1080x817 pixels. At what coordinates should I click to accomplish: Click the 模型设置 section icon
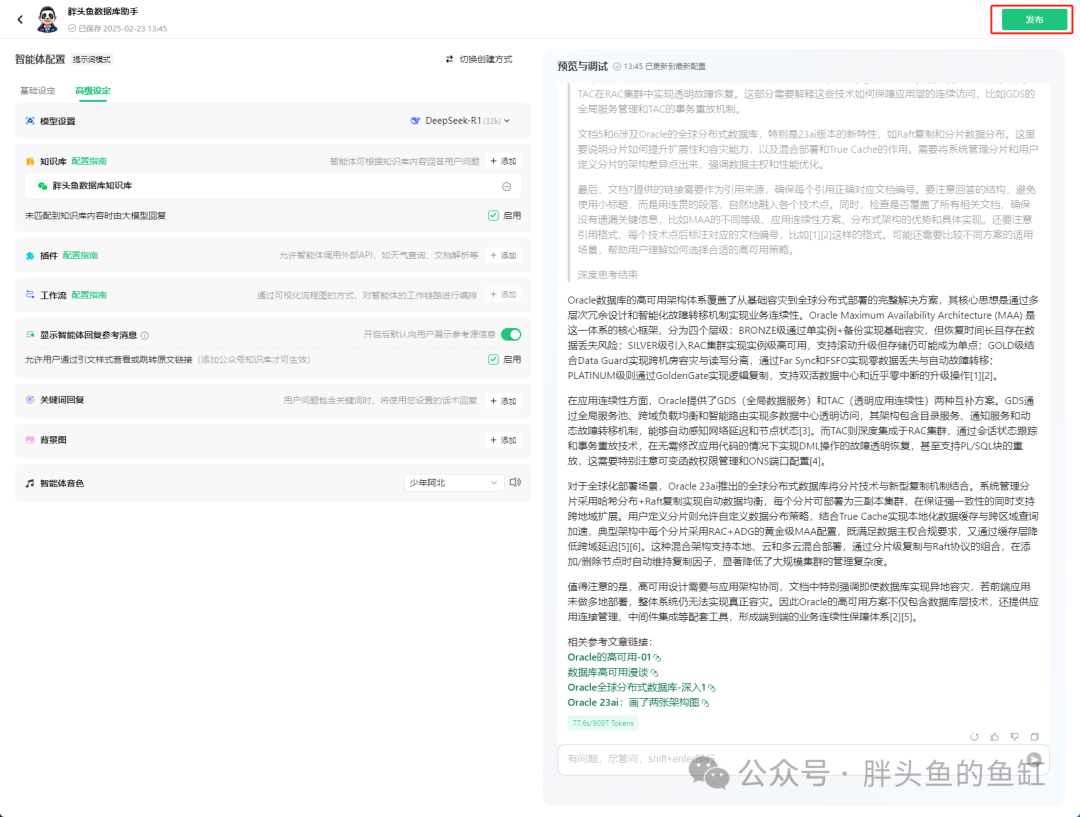click(30, 121)
